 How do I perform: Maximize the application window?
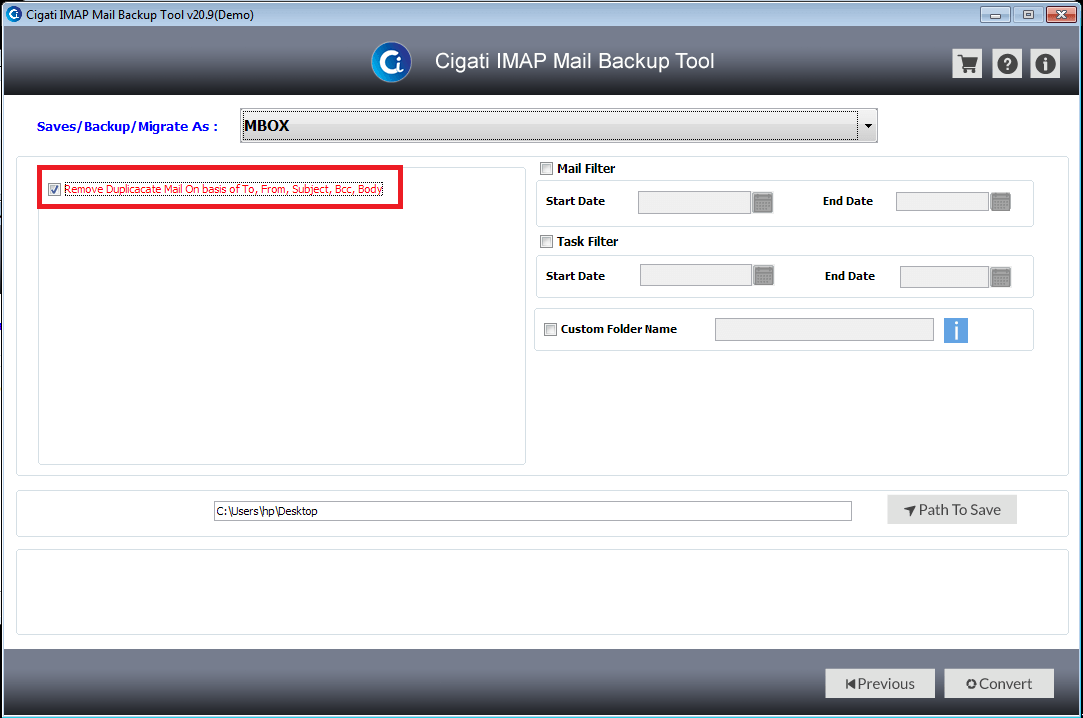pos(1028,14)
